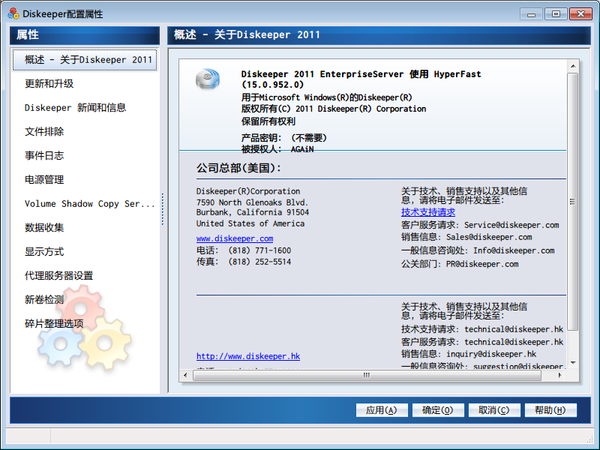Click the Diskeeper disk logo in about panel
Image resolution: width=600 pixels, height=450 pixels.
tap(207, 81)
